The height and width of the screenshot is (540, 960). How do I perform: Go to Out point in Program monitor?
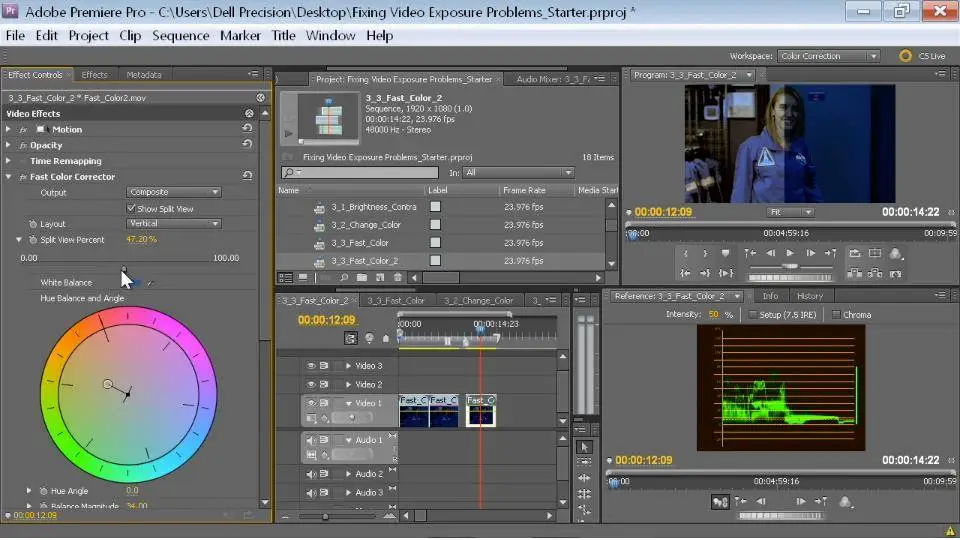tap(705, 273)
